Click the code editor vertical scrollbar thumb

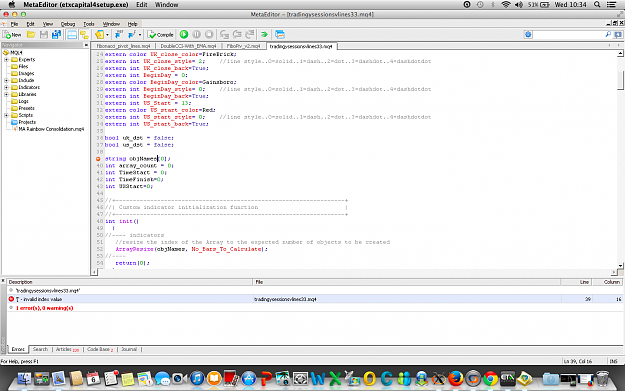coord(620,81)
